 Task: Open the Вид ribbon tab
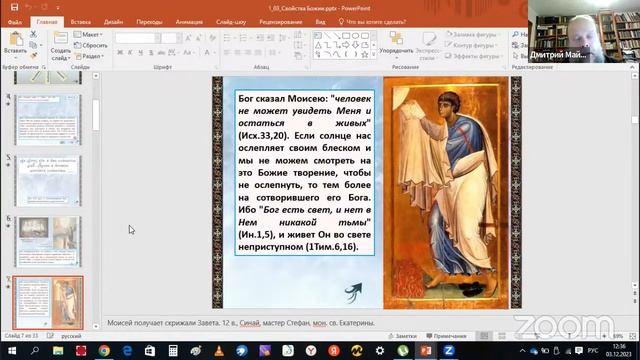point(320,22)
